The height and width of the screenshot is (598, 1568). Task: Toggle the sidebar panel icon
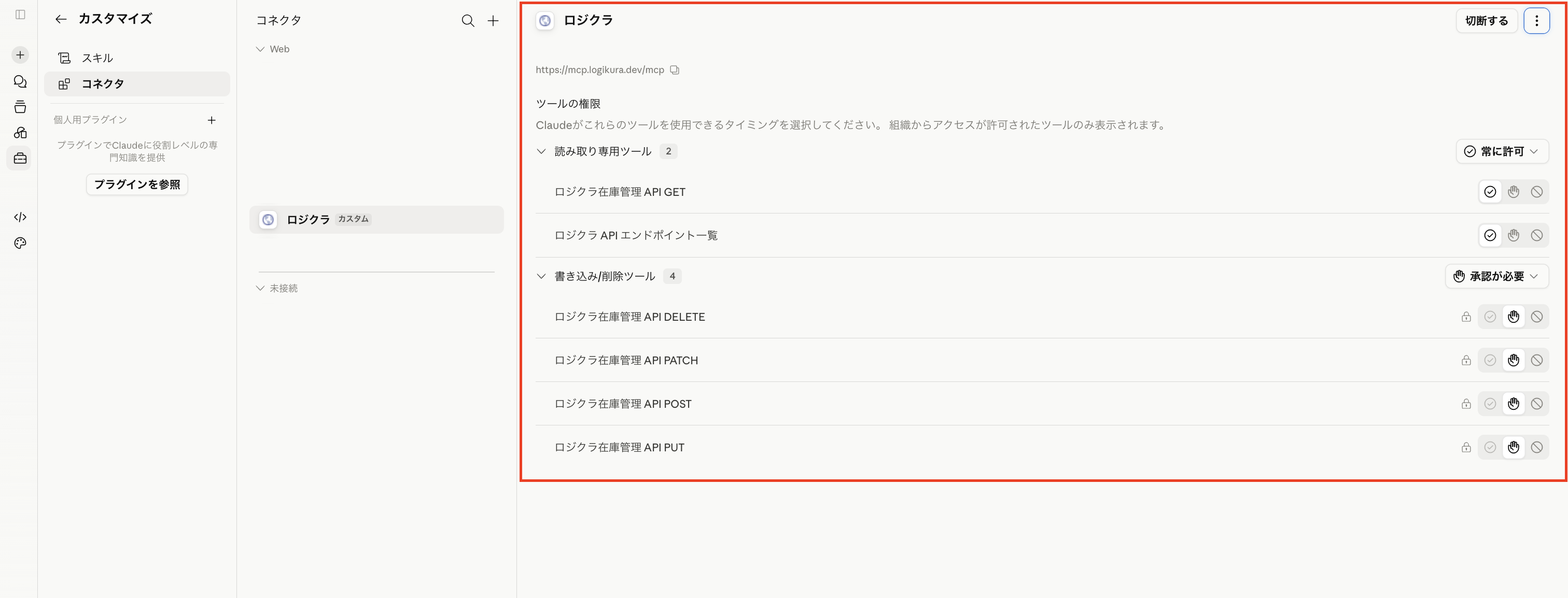20,15
